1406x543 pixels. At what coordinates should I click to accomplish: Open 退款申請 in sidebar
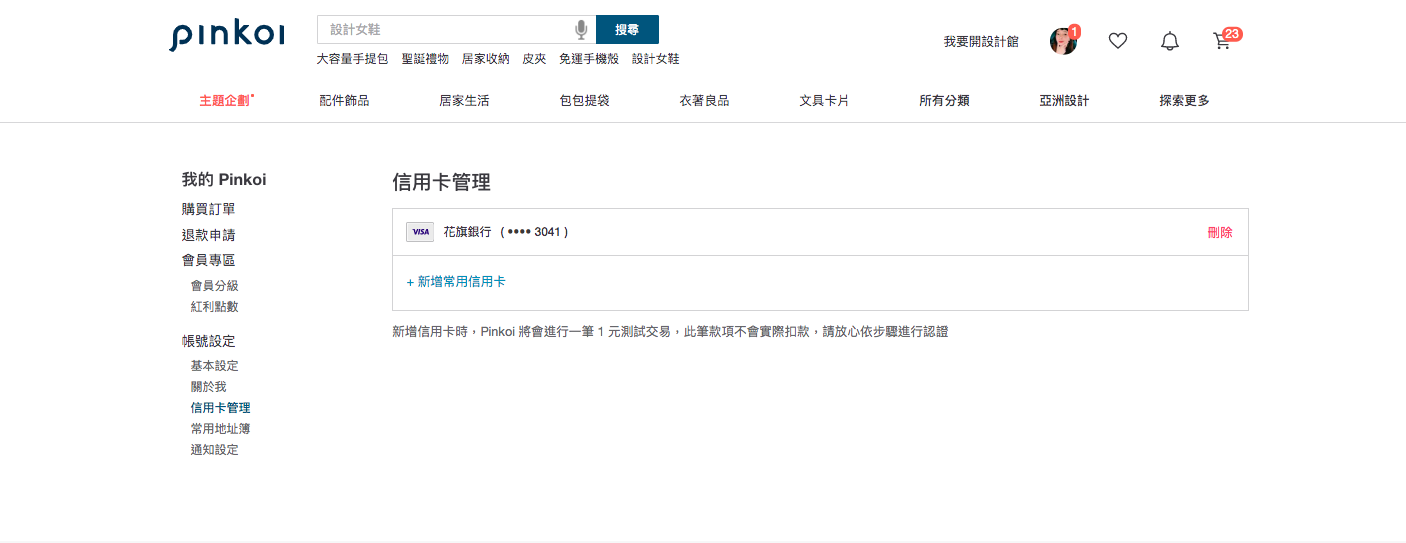tap(208, 235)
